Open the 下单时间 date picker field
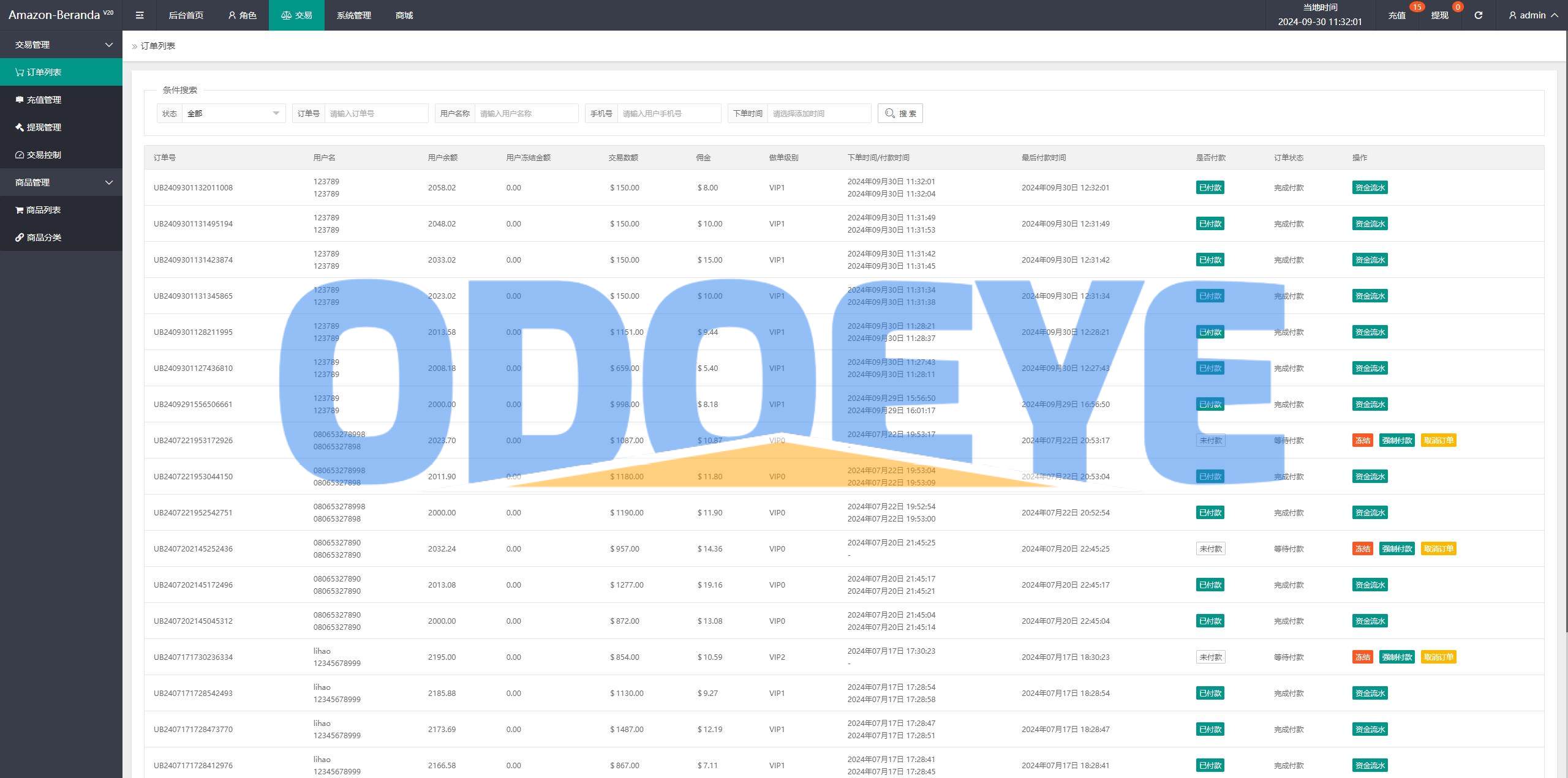1568x778 pixels. coord(819,113)
